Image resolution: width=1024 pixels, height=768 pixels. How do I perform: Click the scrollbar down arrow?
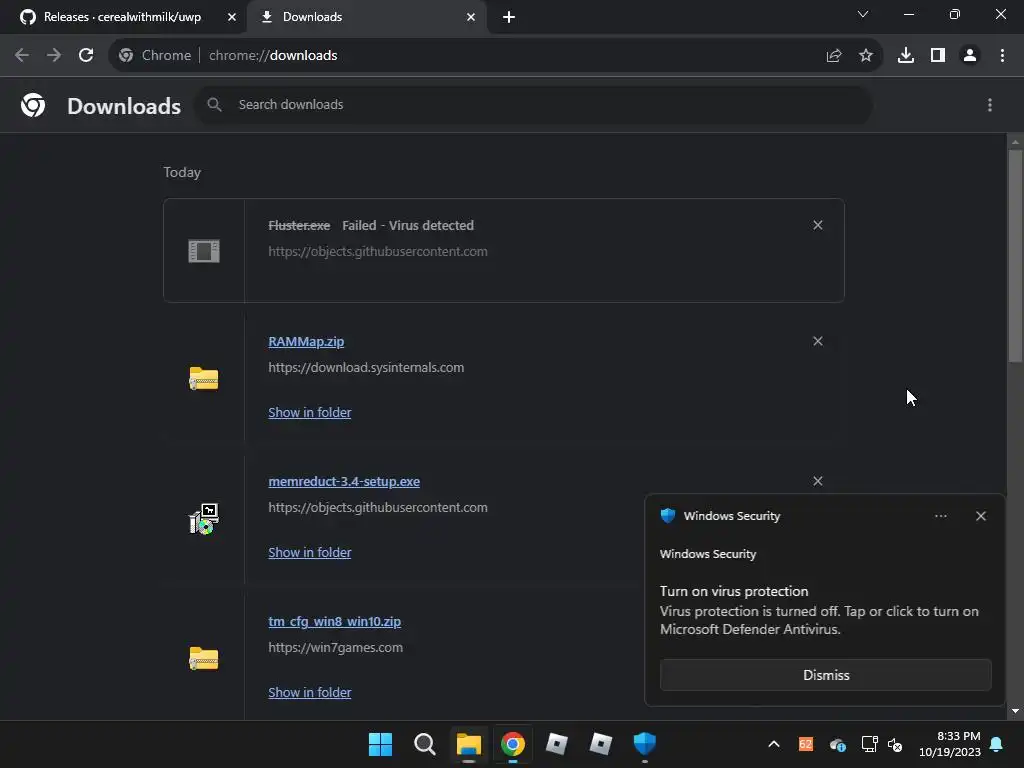tap(1015, 711)
